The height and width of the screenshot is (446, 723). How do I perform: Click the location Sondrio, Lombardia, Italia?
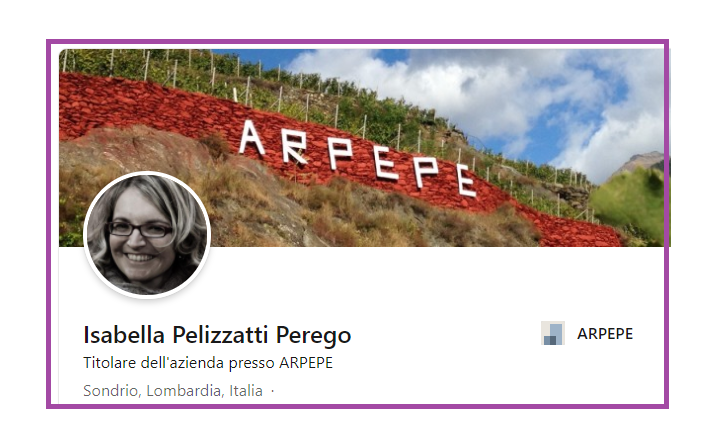tap(173, 391)
